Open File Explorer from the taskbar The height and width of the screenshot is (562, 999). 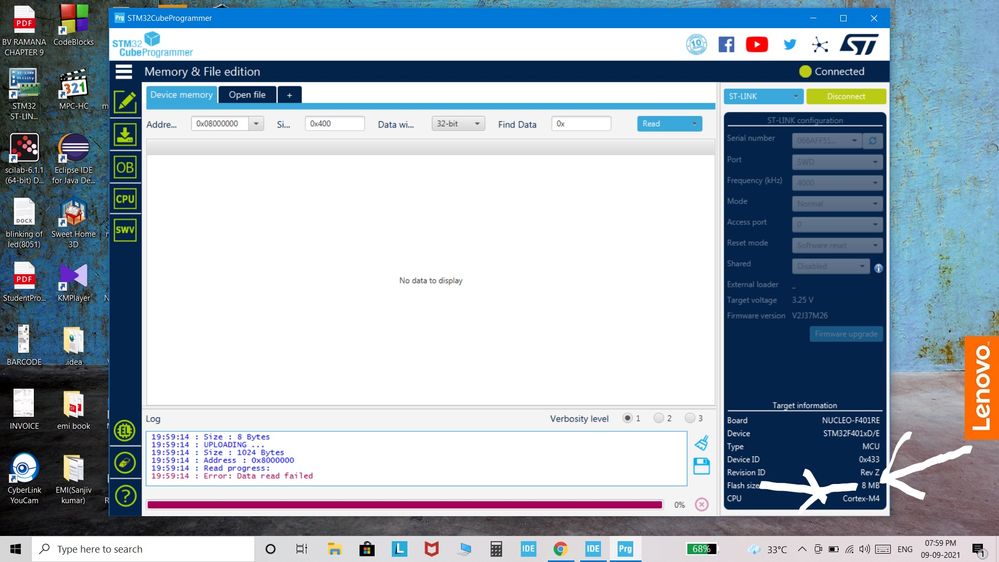coord(334,549)
